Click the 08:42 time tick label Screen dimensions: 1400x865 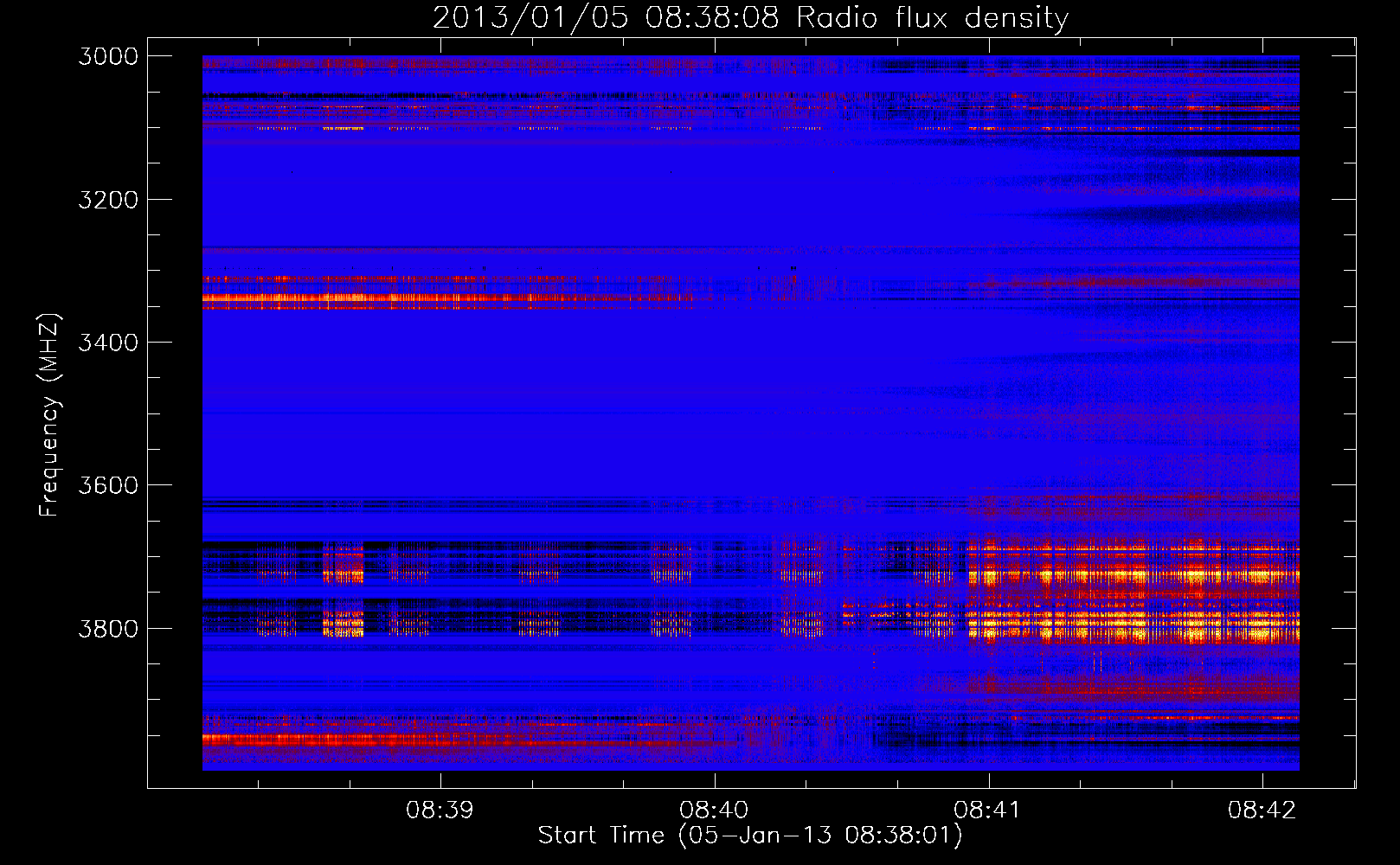(1262, 810)
